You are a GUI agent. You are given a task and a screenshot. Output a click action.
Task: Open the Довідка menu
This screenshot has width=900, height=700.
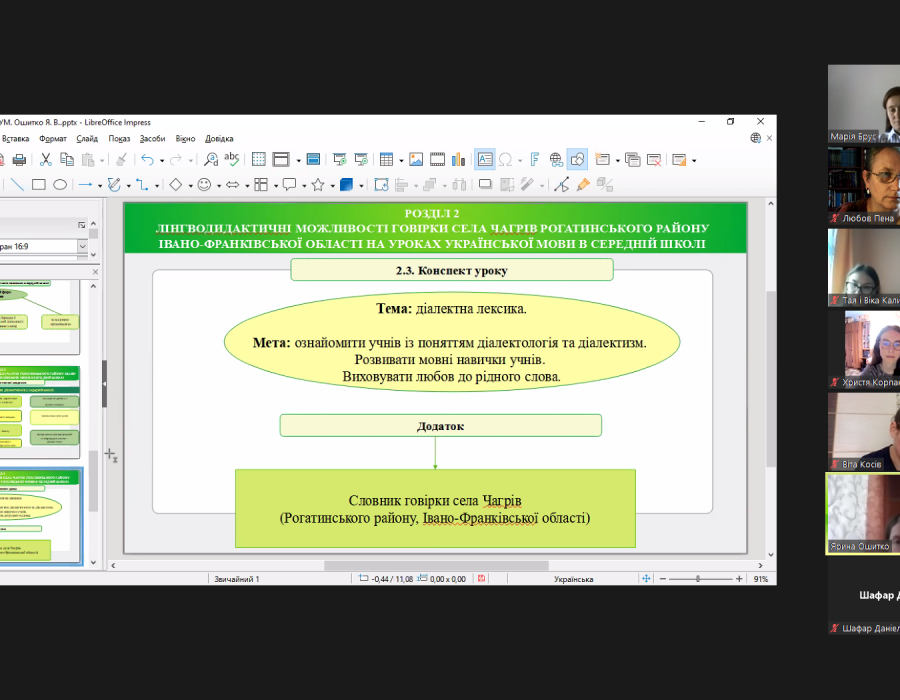[x=219, y=138]
